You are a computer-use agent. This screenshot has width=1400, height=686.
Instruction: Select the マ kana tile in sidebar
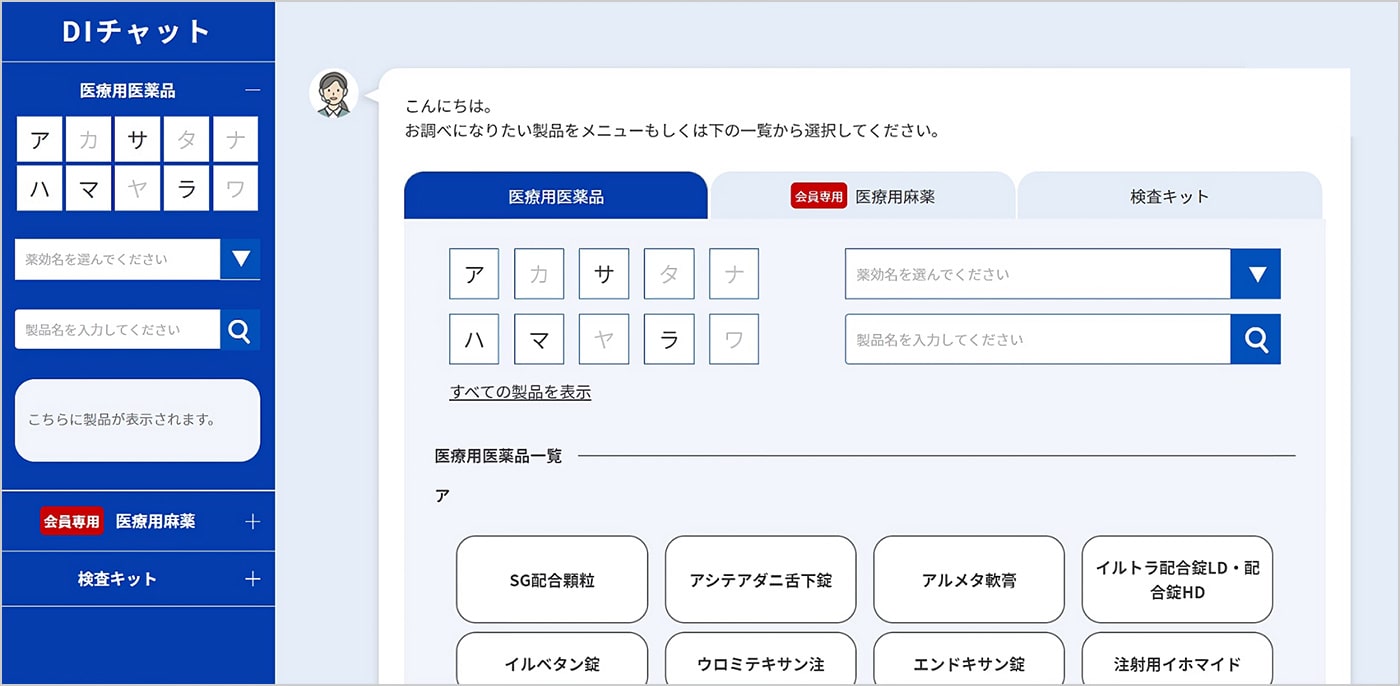pos(89,188)
